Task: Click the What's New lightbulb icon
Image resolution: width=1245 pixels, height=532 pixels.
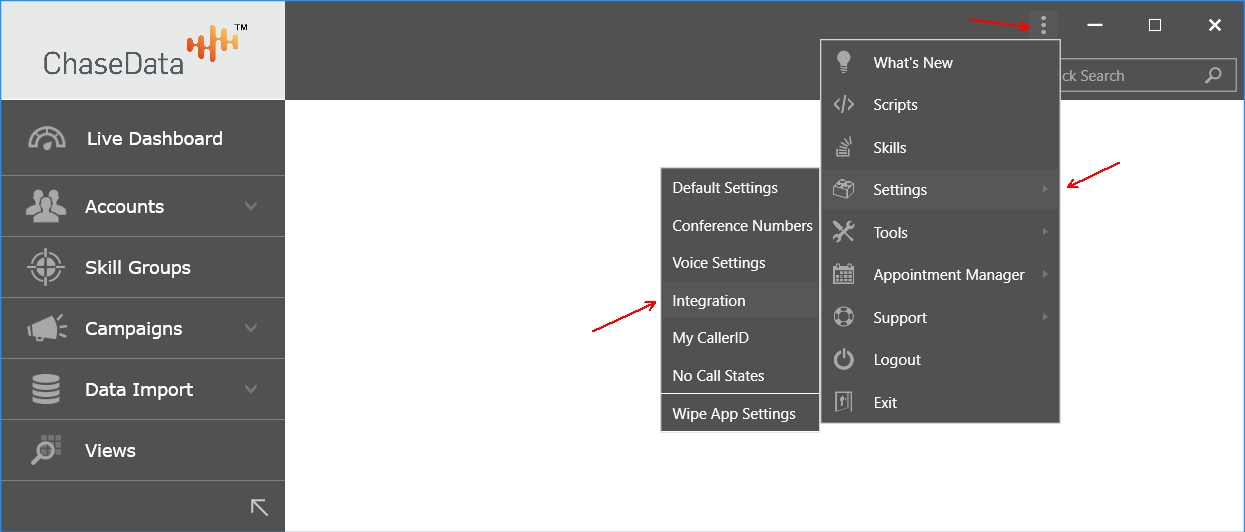Action: pos(844,62)
